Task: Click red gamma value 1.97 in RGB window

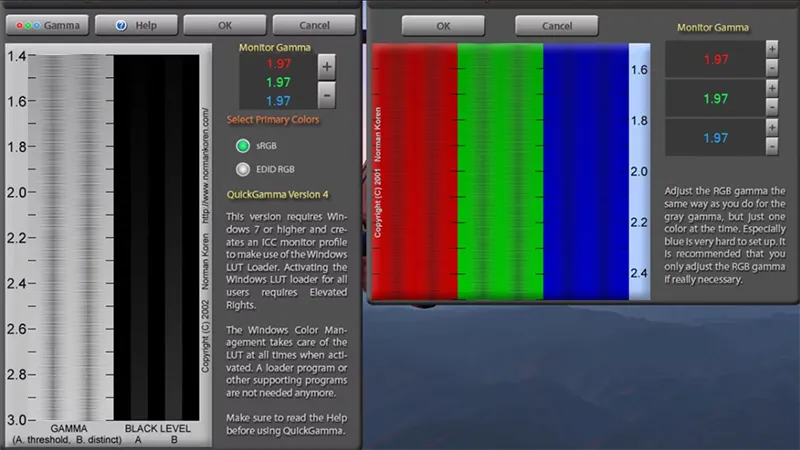Action: (715, 59)
